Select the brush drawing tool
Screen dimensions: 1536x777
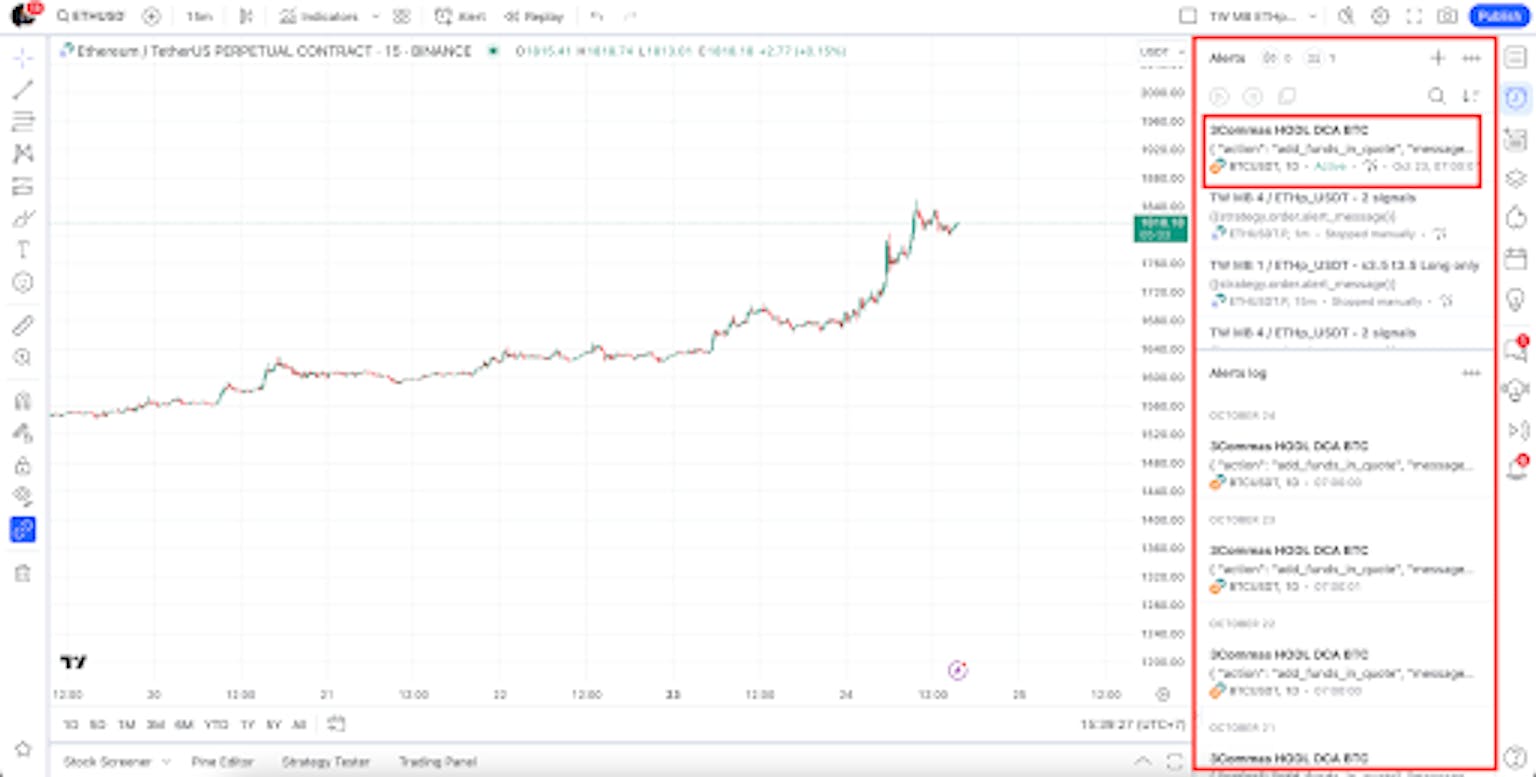point(23,219)
